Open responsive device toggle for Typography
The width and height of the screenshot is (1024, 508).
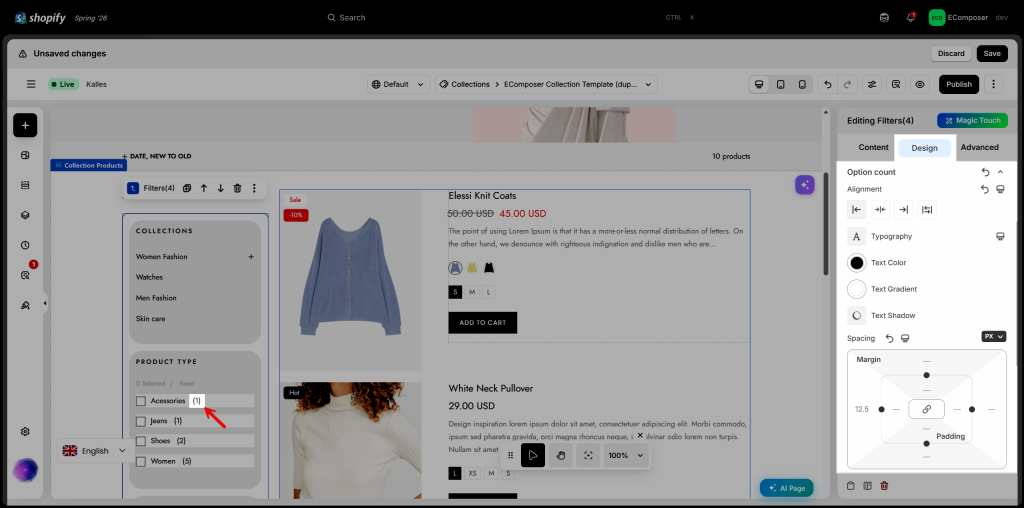pyautogui.click(x=1000, y=236)
